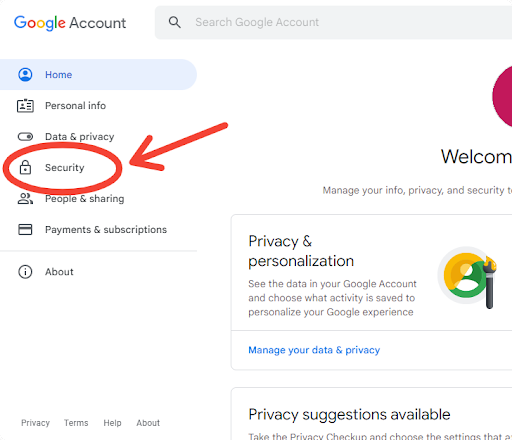
Task: Open the Help footer link
Action: pyautogui.click(x=112, y=423)
